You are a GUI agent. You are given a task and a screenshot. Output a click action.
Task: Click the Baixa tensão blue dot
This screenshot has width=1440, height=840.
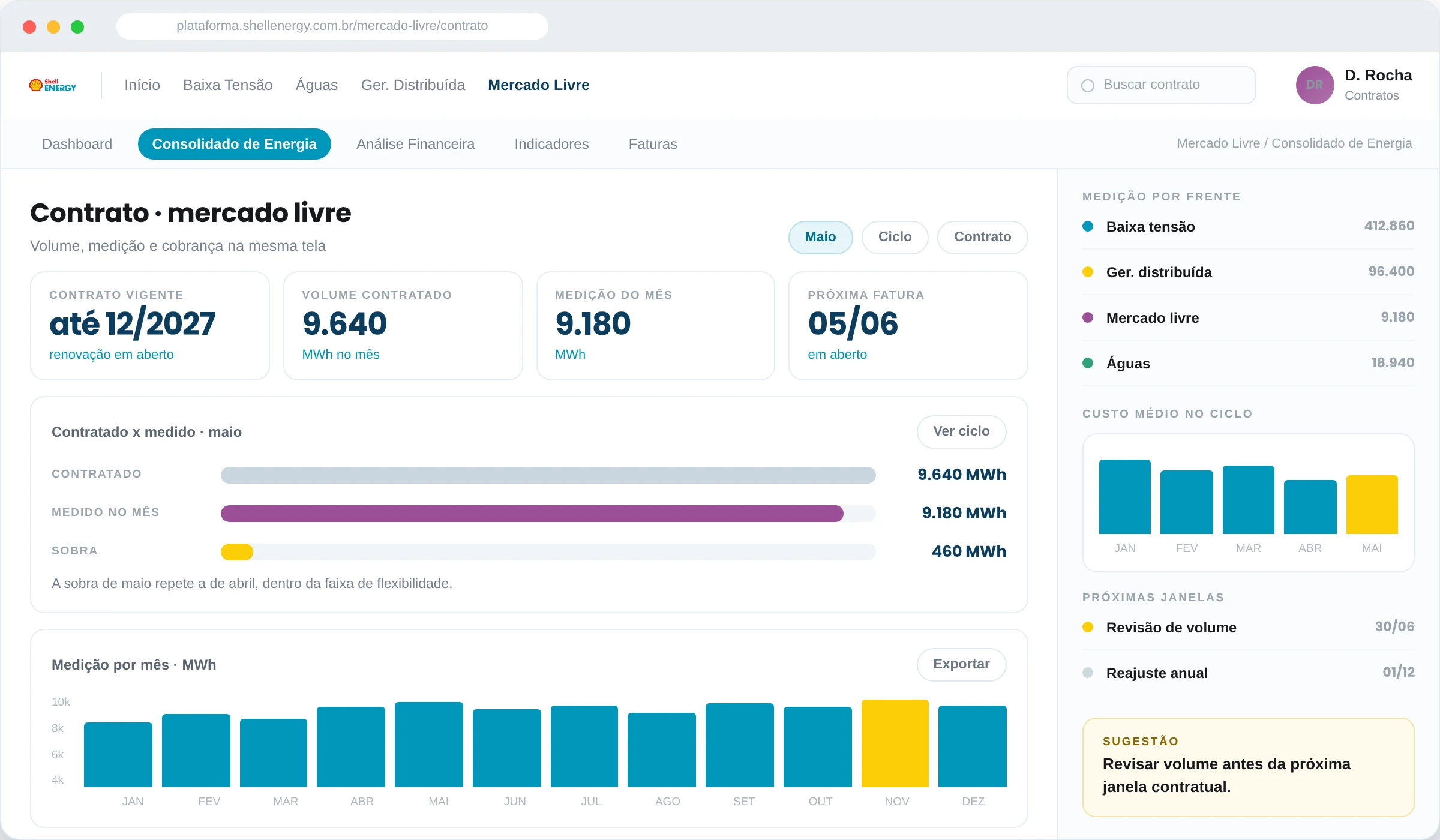point(1088,226)
